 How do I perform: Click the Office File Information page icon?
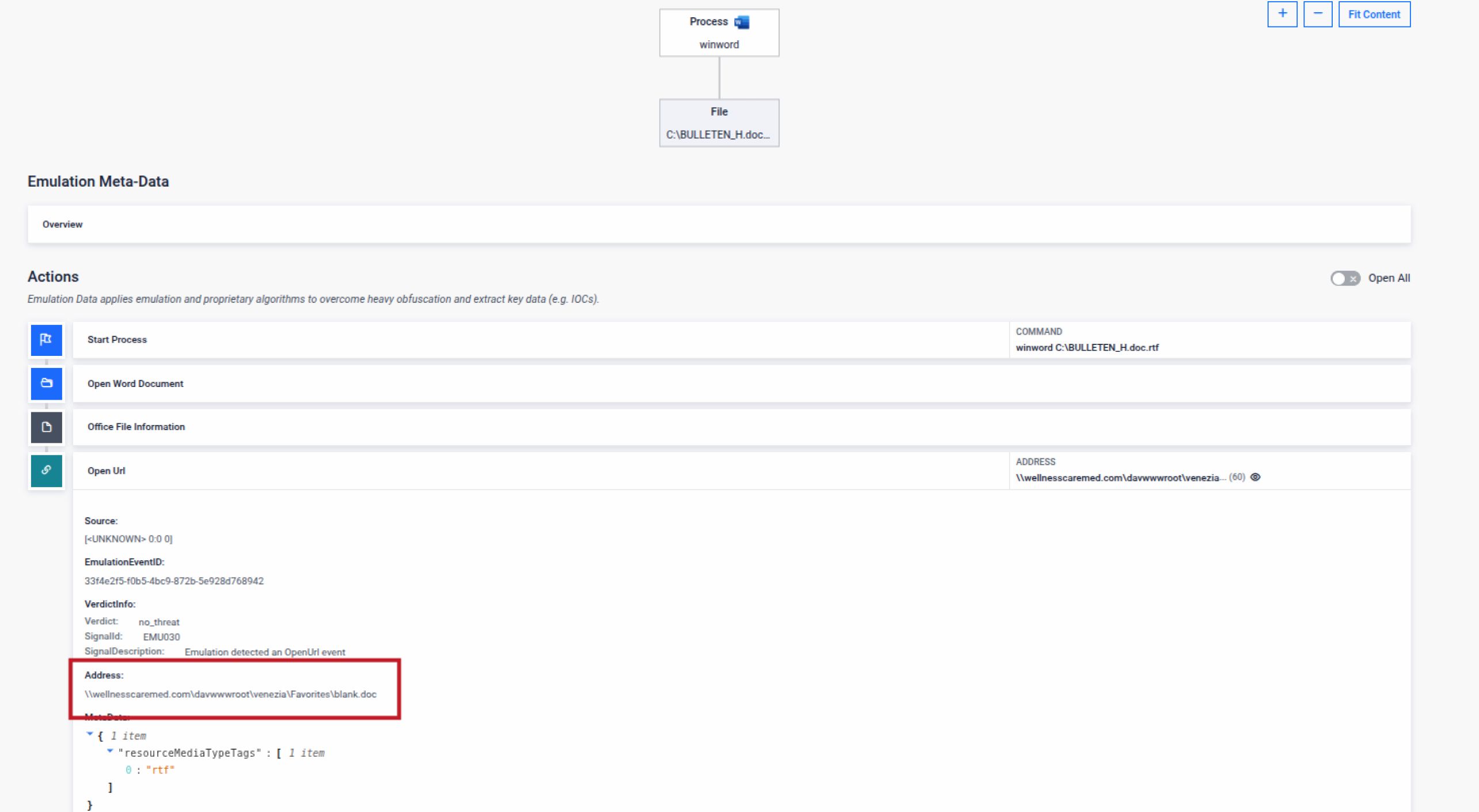pyautogui.click(x=46, y=427)
